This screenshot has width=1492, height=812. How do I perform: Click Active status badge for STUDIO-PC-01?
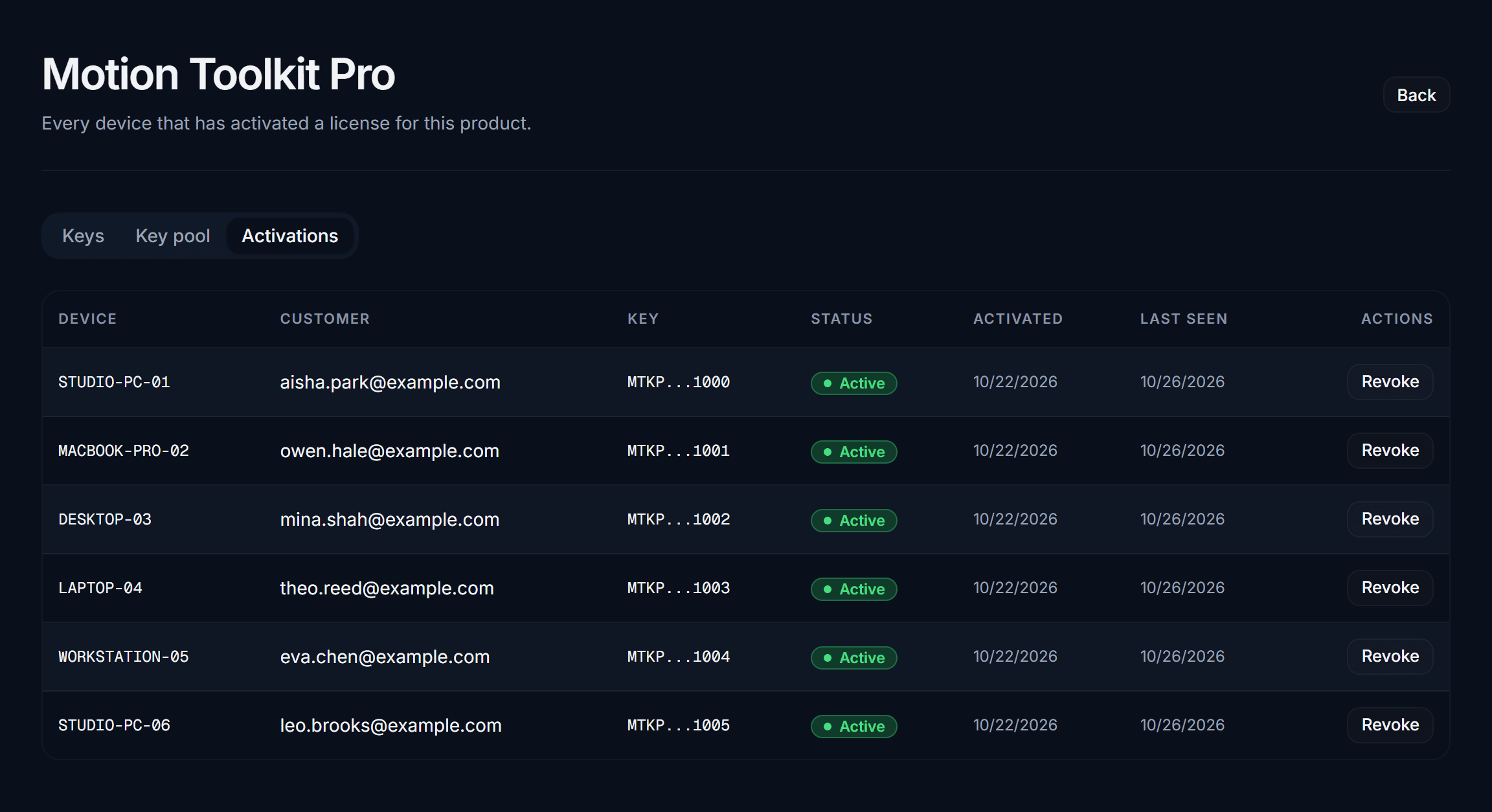pyautogui.click(x=853, y=383)
